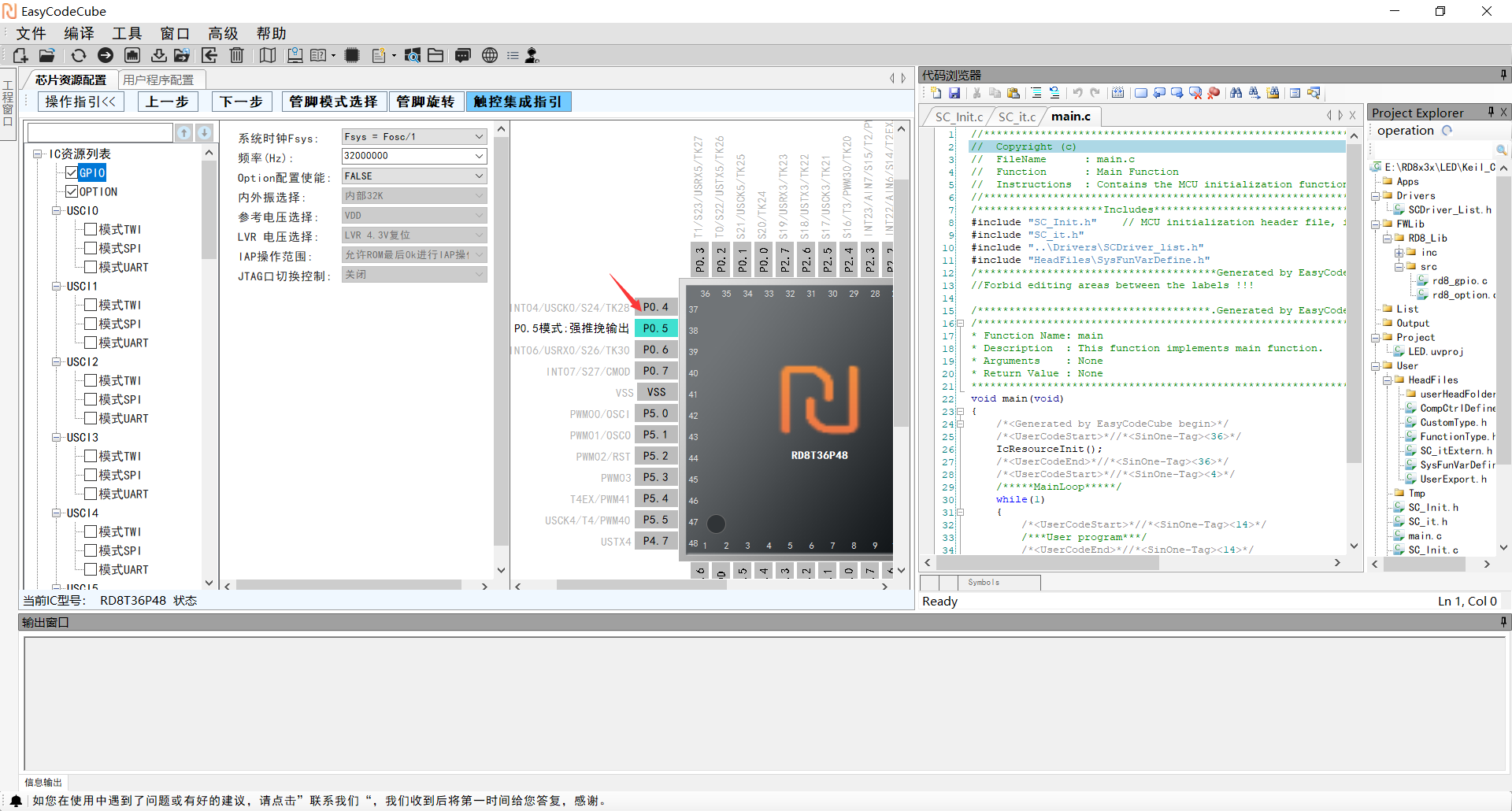Screen dimensions: 1512x811
Task: Collapse the Drivers folder in Project Explorer
Action: (x=1375, y=195)
